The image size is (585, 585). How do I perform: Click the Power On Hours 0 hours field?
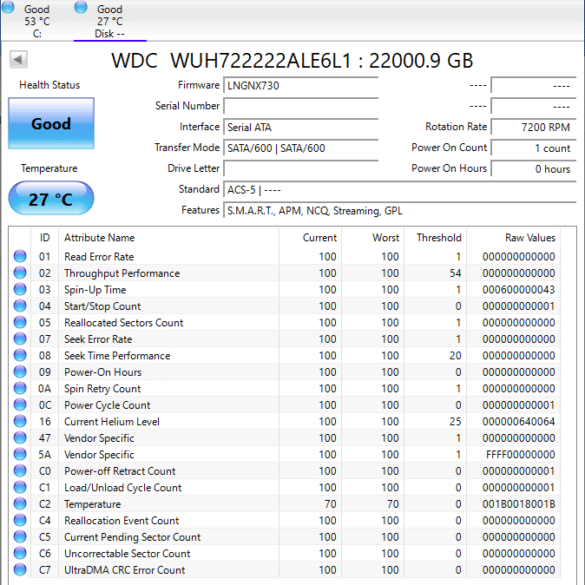click(534, 169)
